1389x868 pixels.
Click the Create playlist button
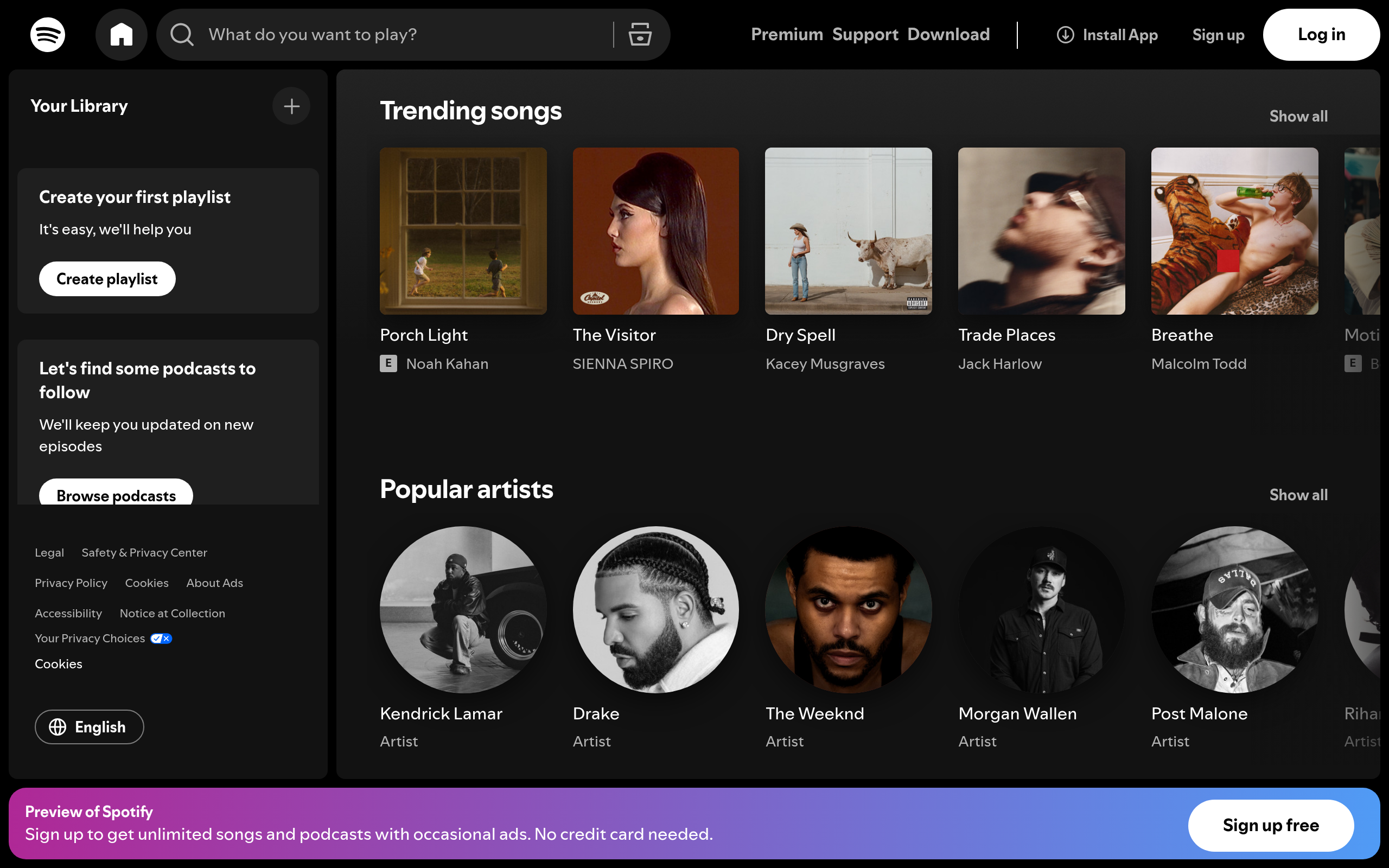click(107, 278)
